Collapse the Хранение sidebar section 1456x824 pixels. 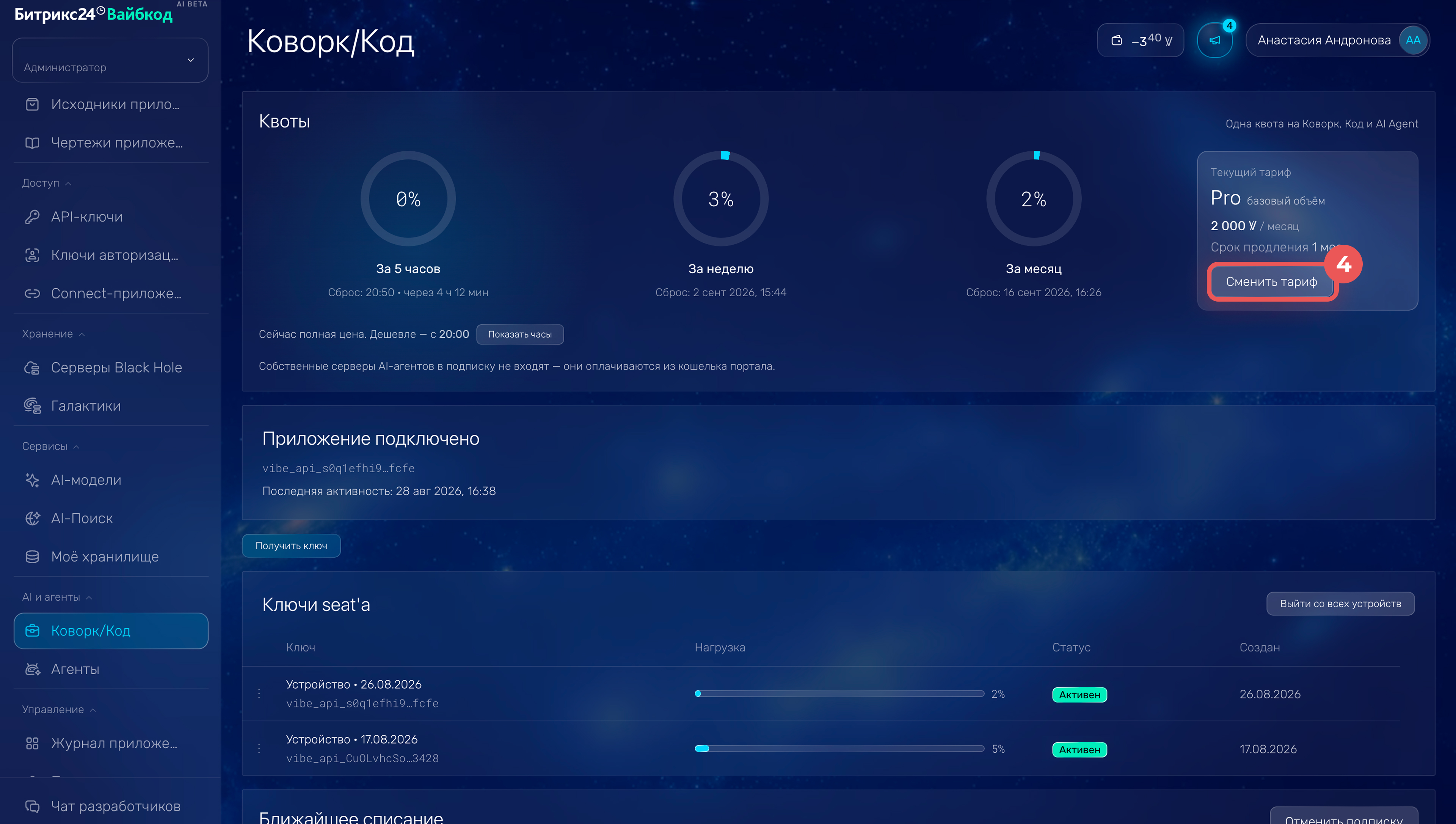click(x=53, y=334)
